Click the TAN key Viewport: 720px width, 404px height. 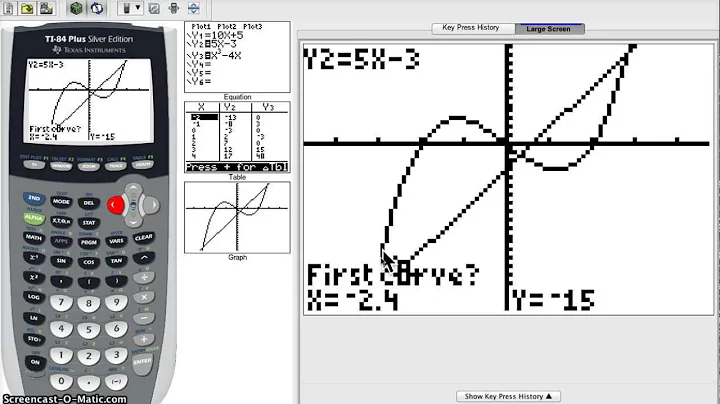[x=116, y=261]
